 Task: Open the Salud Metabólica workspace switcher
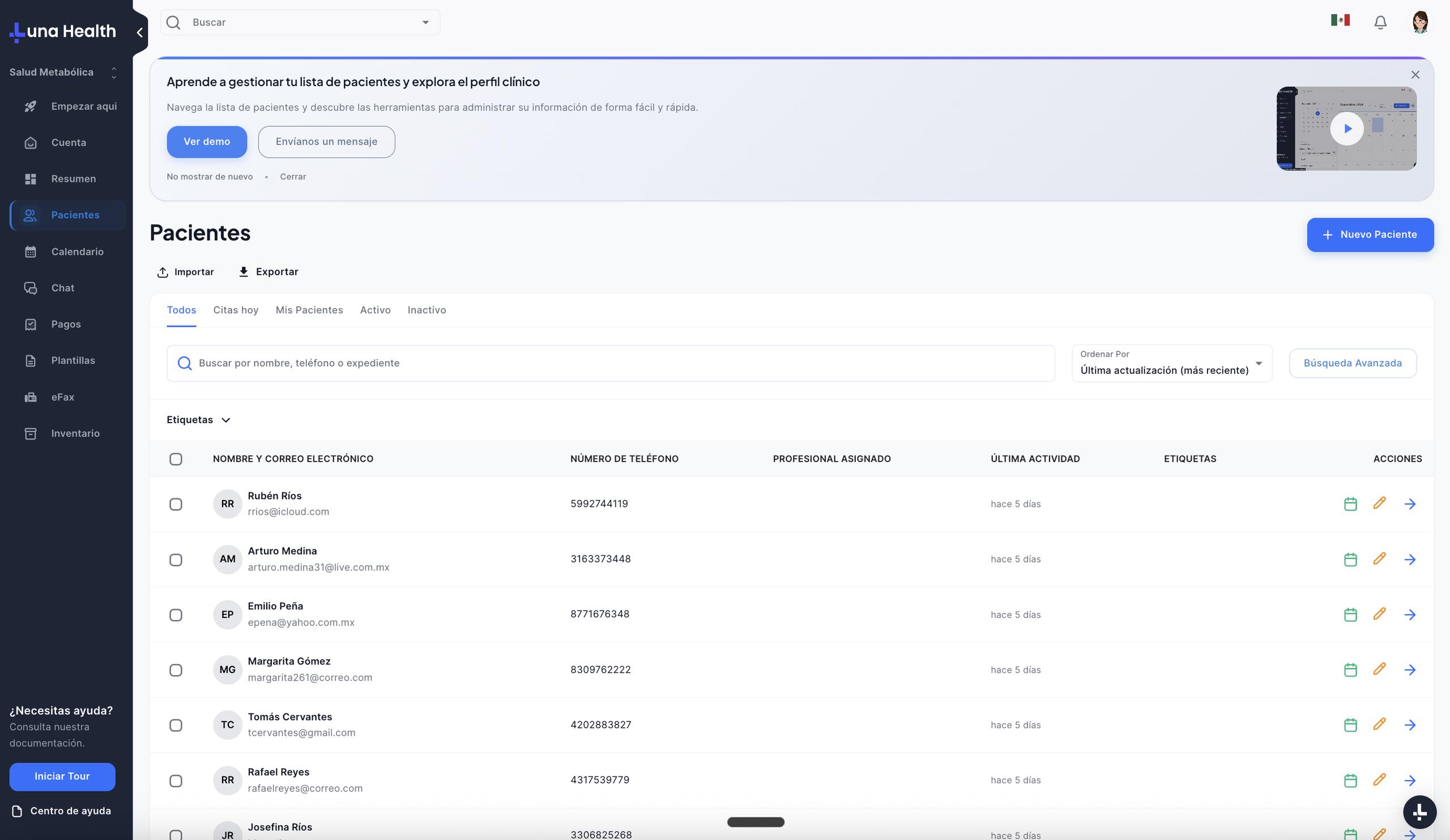click(x=62, y=73)
